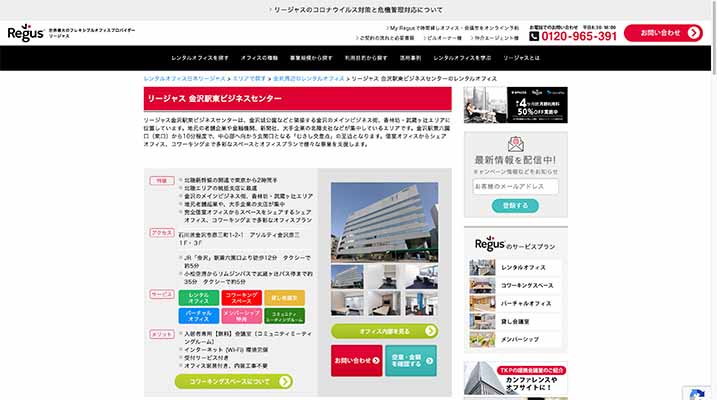The image size is (717, 400).
Task: Open the ご契約の流れ header link
Action: 385,38
